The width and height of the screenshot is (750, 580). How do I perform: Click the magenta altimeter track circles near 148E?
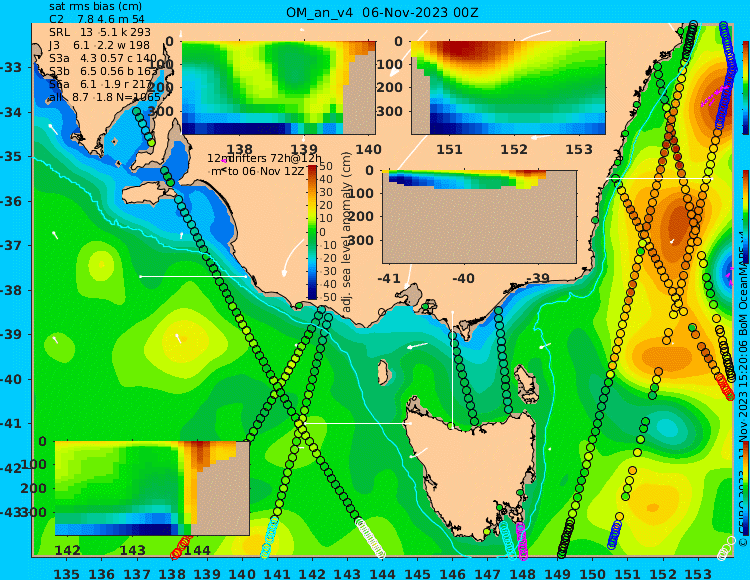coord(521,541)
